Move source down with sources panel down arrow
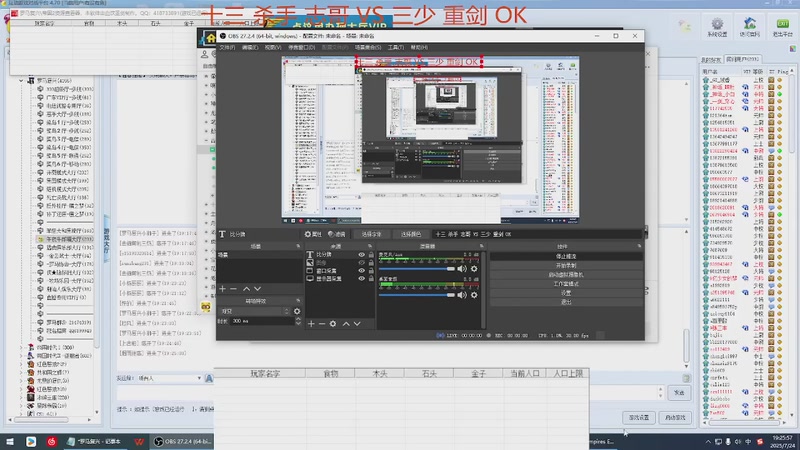This screenshot has width=800, height=450. [357, 323]
